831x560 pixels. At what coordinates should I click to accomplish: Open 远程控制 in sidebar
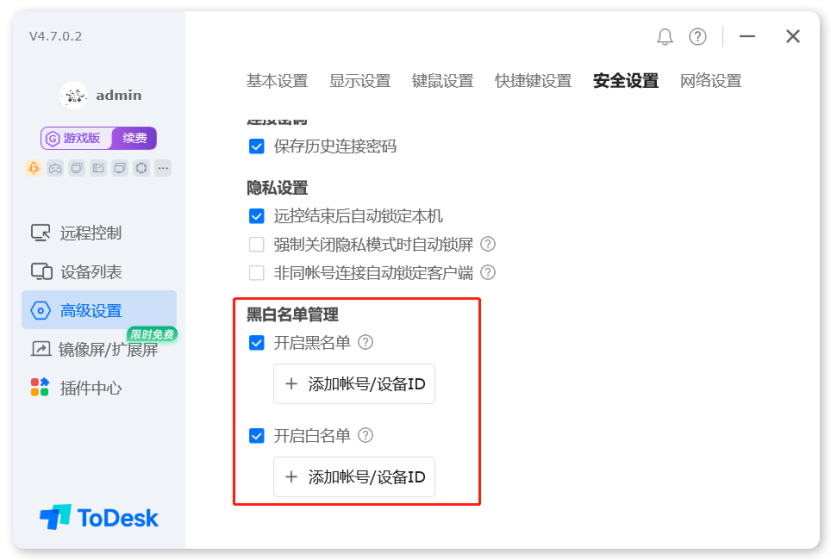click(x=99, y=233)
